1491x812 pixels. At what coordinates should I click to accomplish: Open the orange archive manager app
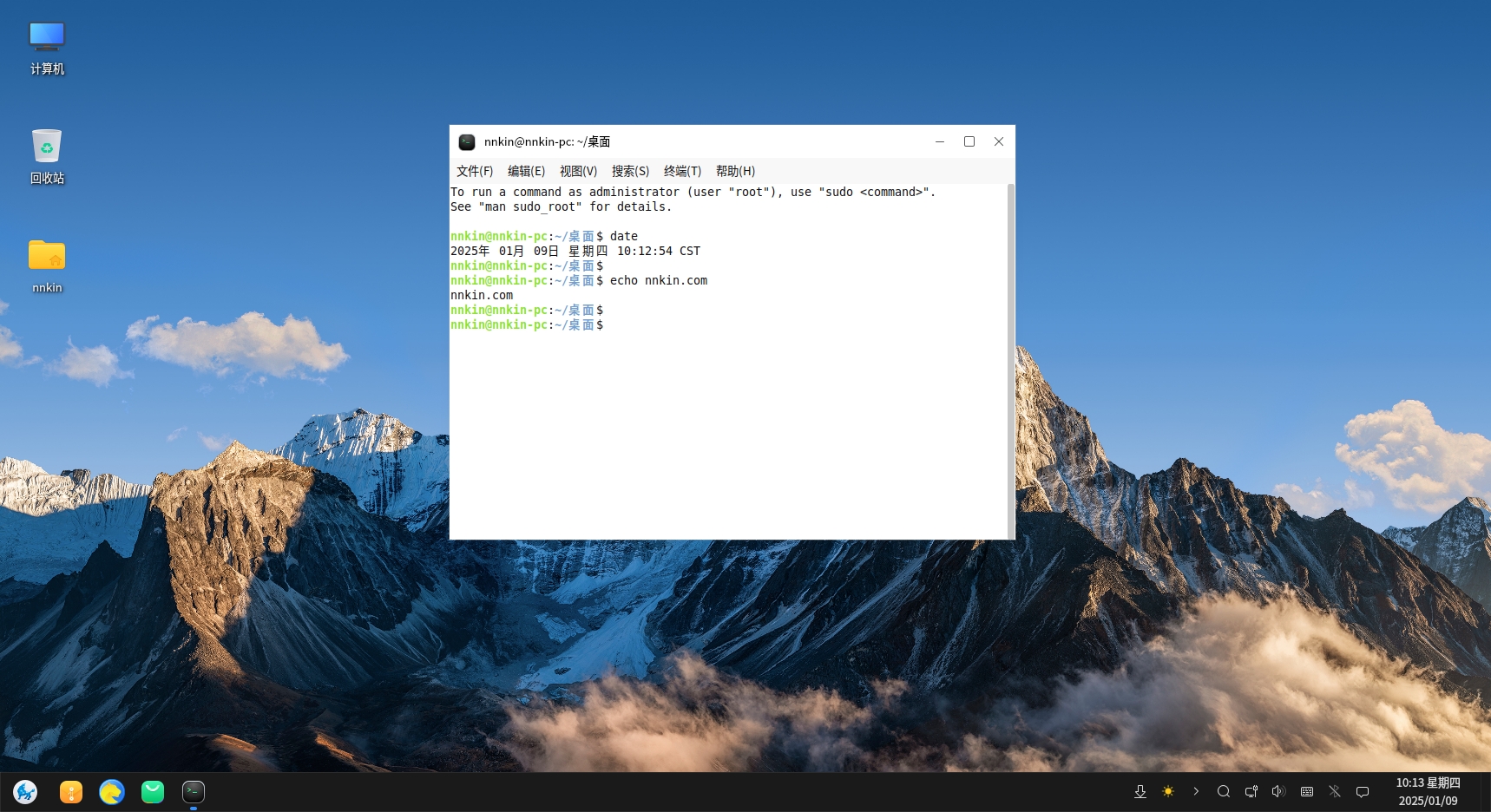(x=71, y=791)
